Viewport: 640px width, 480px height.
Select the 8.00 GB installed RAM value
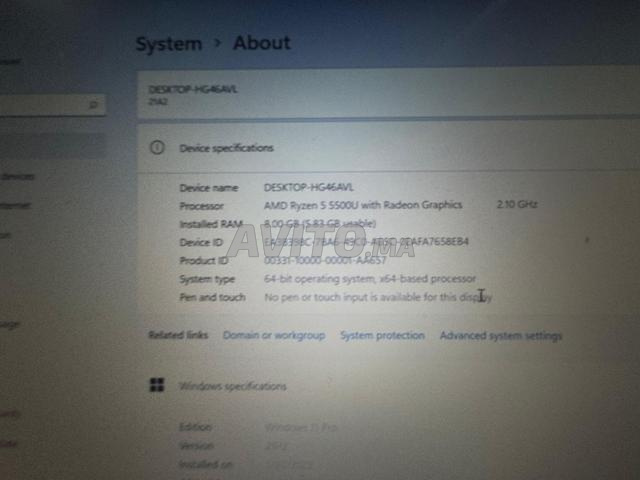[320, 224]
